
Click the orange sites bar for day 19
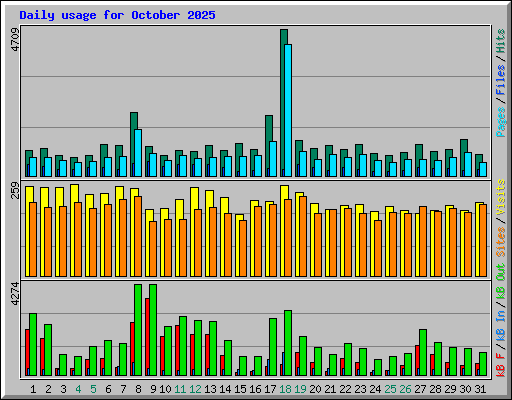[x=303, y=236]
